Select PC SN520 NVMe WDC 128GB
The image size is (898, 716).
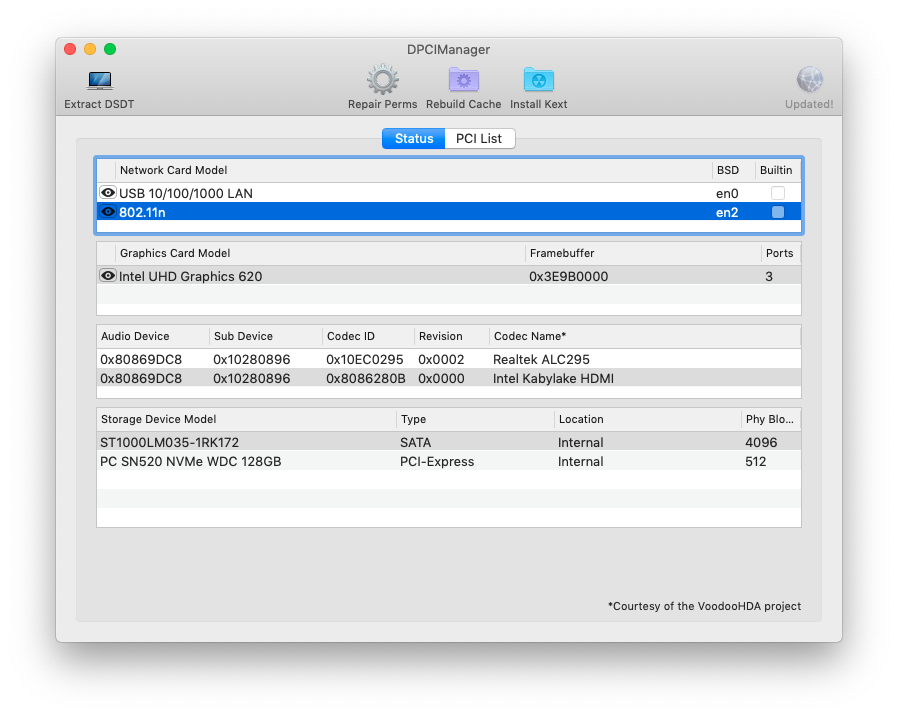coord(190,462)
